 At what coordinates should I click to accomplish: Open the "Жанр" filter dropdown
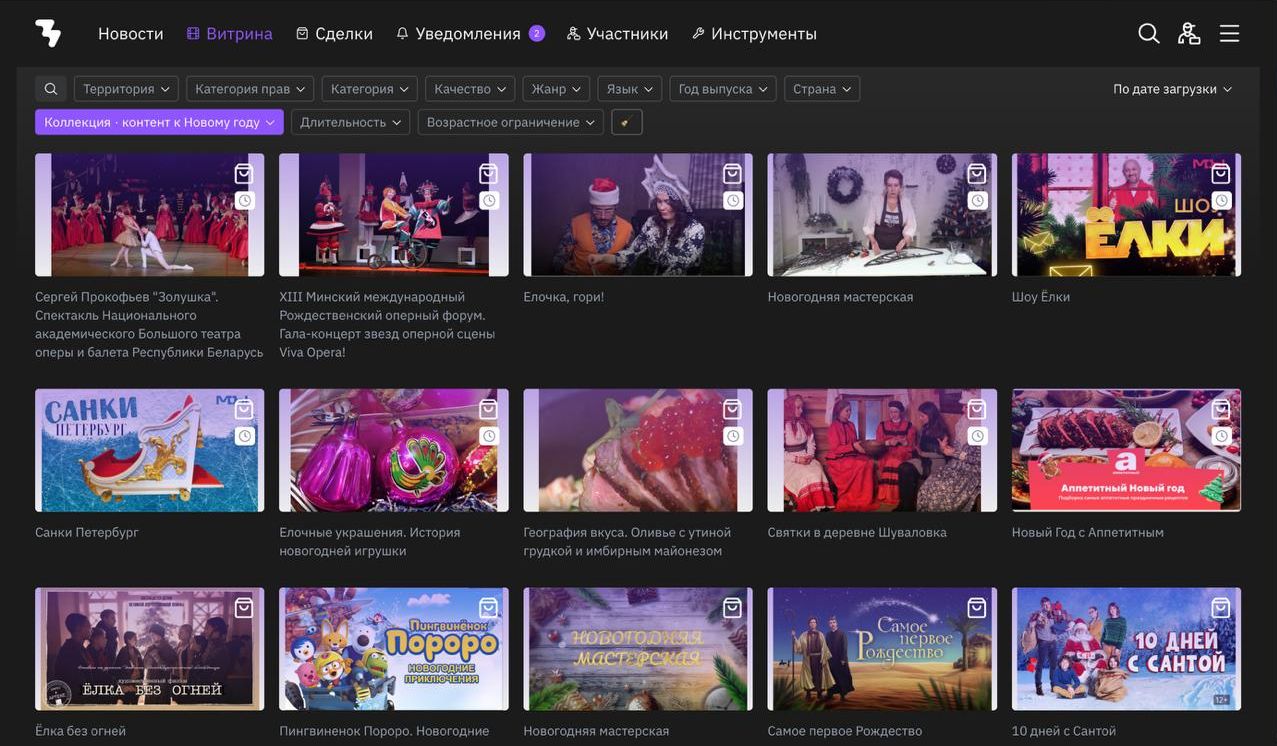(x=556, y=89)
